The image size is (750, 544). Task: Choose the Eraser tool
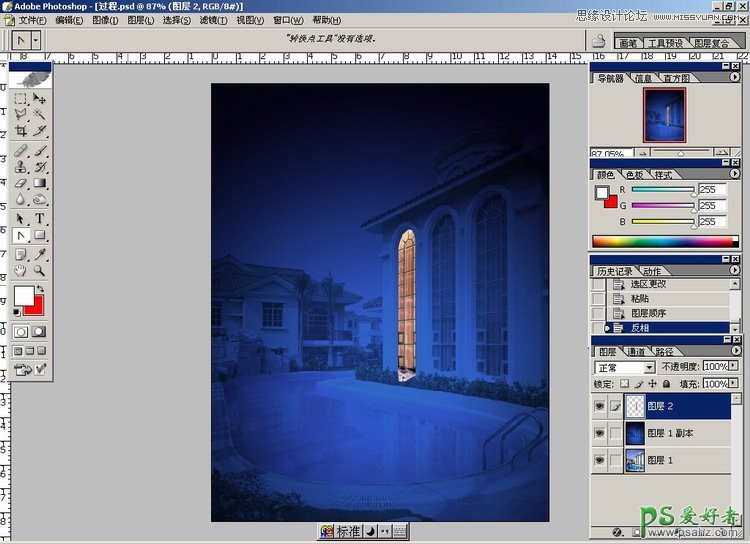(20, 183)
